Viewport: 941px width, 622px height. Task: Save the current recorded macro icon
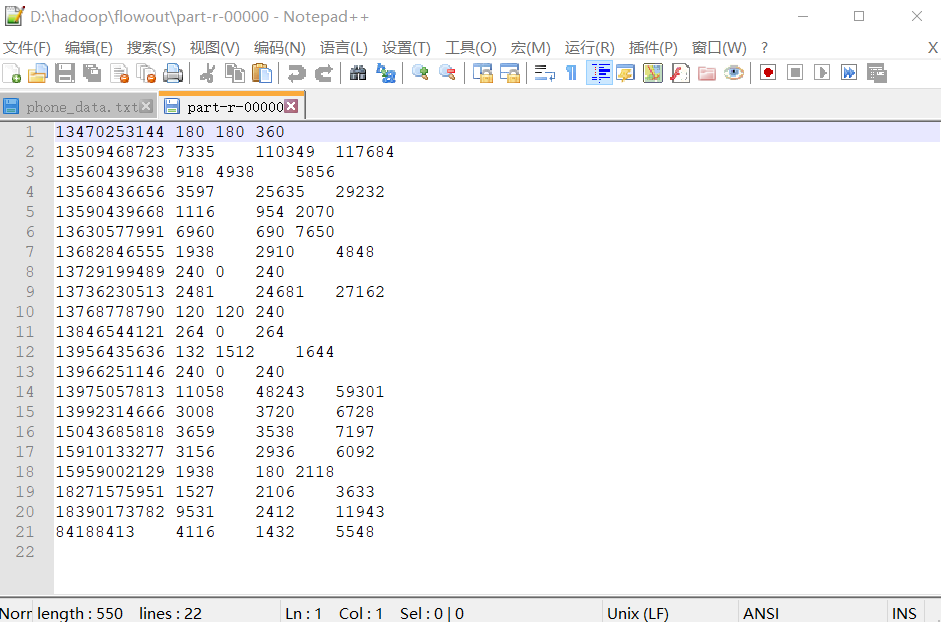[x=877, y=73]
